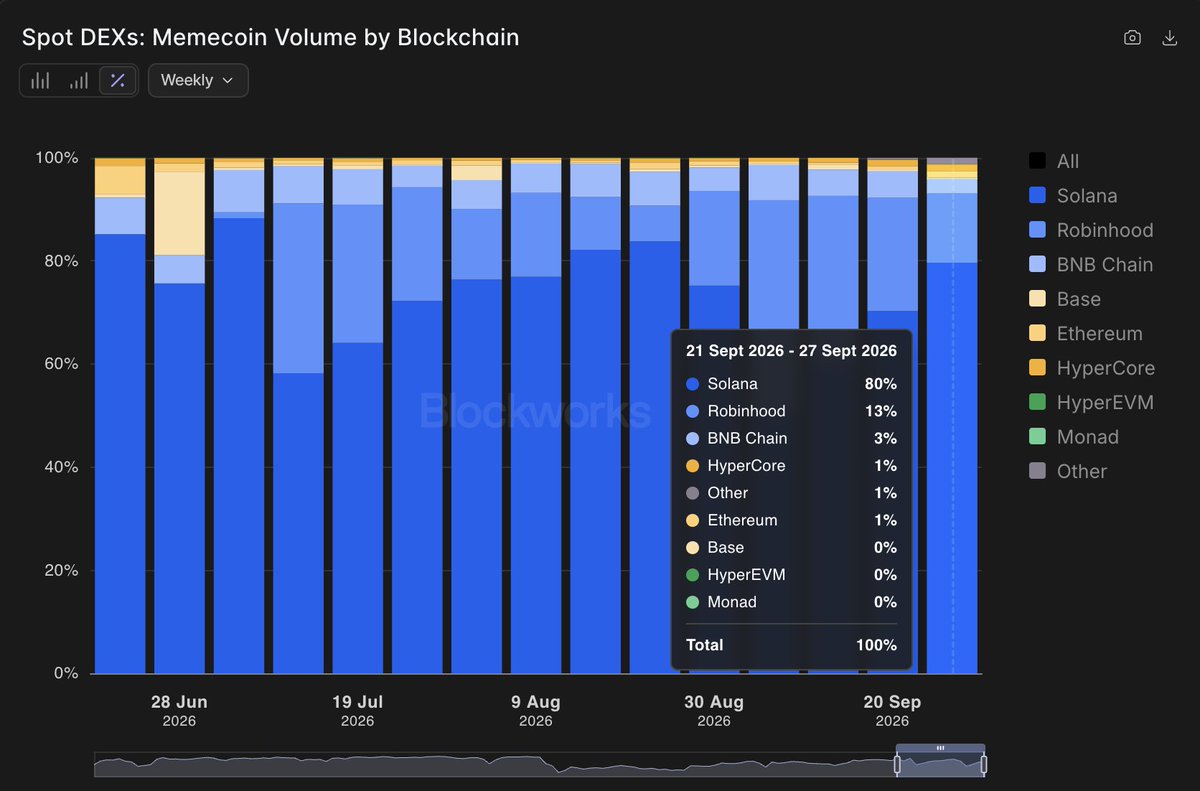Click the range selector top grip

coord(940,748)
